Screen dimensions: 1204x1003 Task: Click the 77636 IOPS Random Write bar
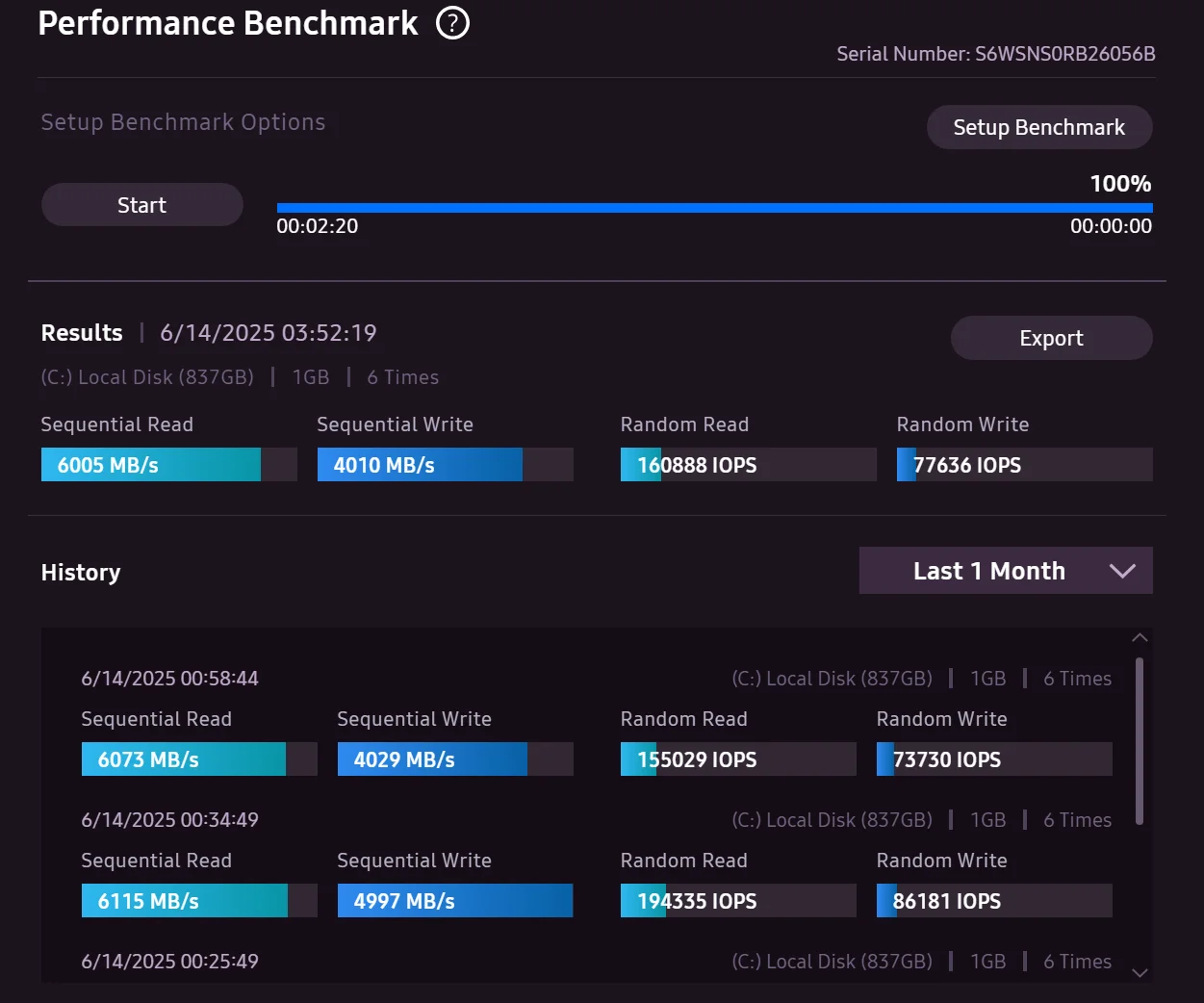[1024, 465]
